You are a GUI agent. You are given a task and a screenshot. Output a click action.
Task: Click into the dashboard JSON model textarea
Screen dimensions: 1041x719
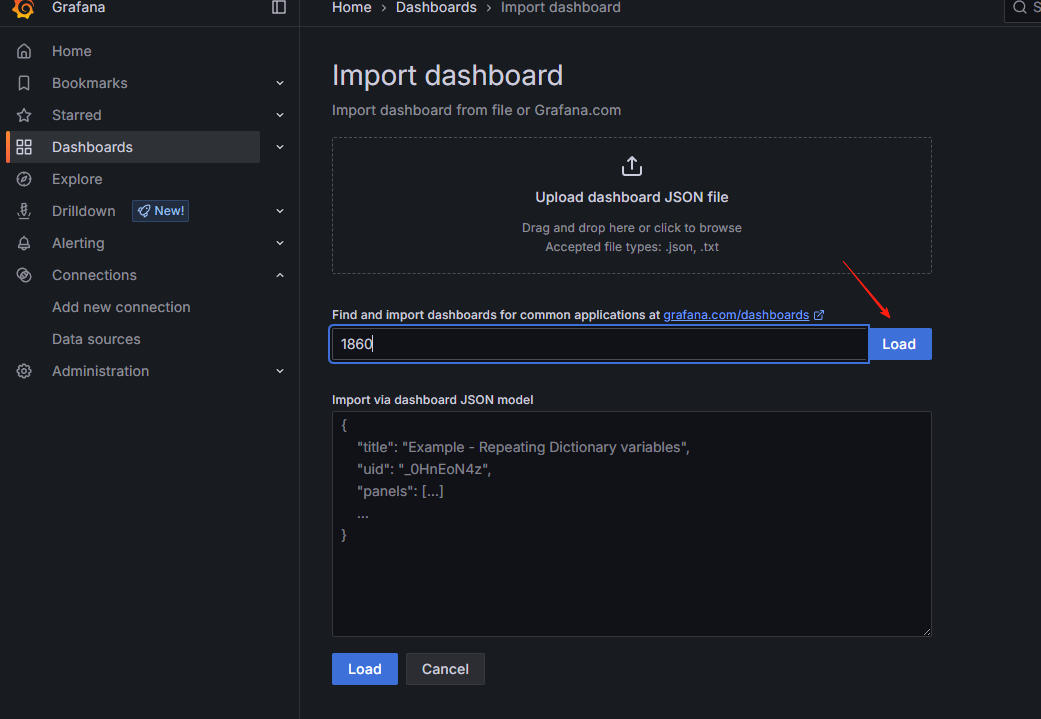pos(632,524)
